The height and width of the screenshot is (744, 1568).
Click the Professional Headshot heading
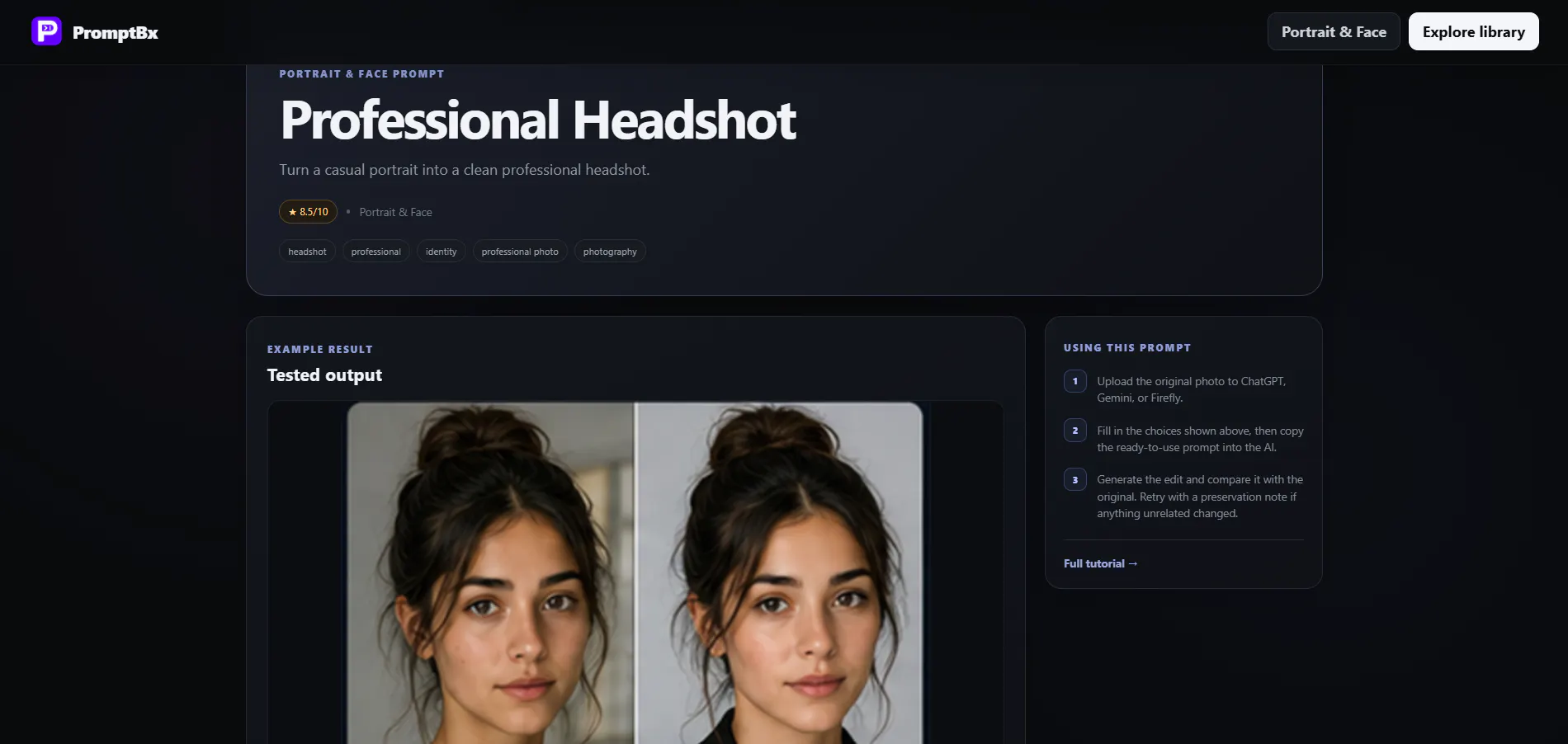[x=538, y=120]
